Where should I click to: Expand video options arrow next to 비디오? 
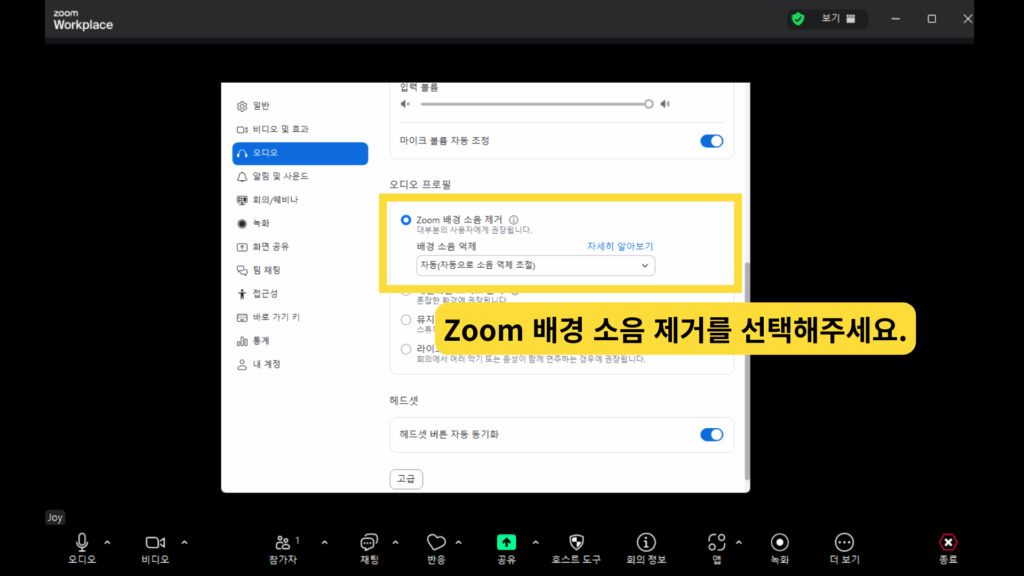[184, 543]
